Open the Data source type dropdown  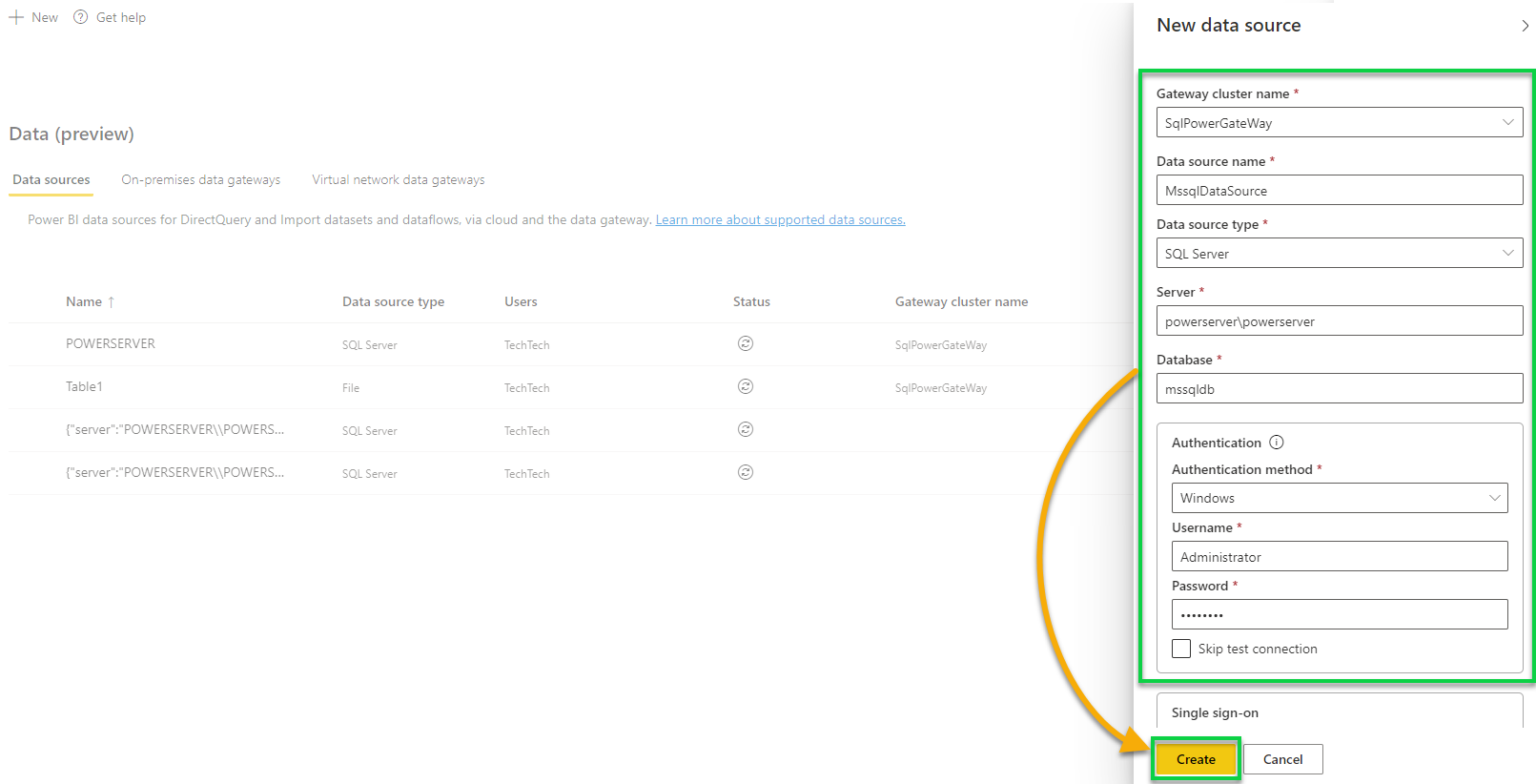[x=1508, y=253]
